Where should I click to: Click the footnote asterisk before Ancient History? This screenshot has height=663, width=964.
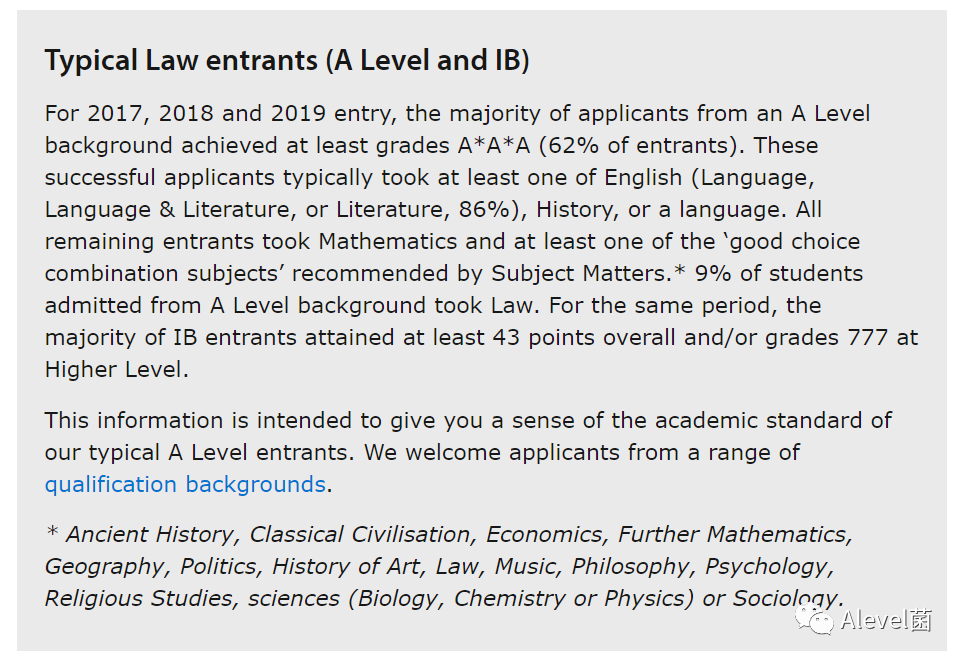point(52,531)
